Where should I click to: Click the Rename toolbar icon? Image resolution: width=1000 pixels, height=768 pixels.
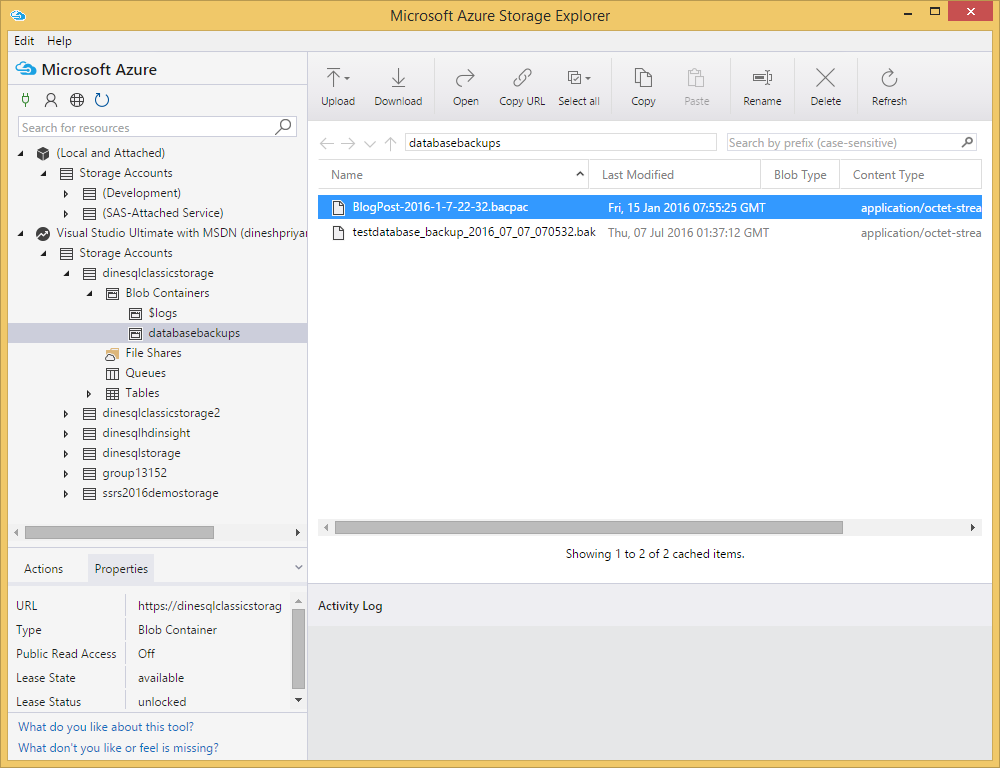tap(762, 78)
